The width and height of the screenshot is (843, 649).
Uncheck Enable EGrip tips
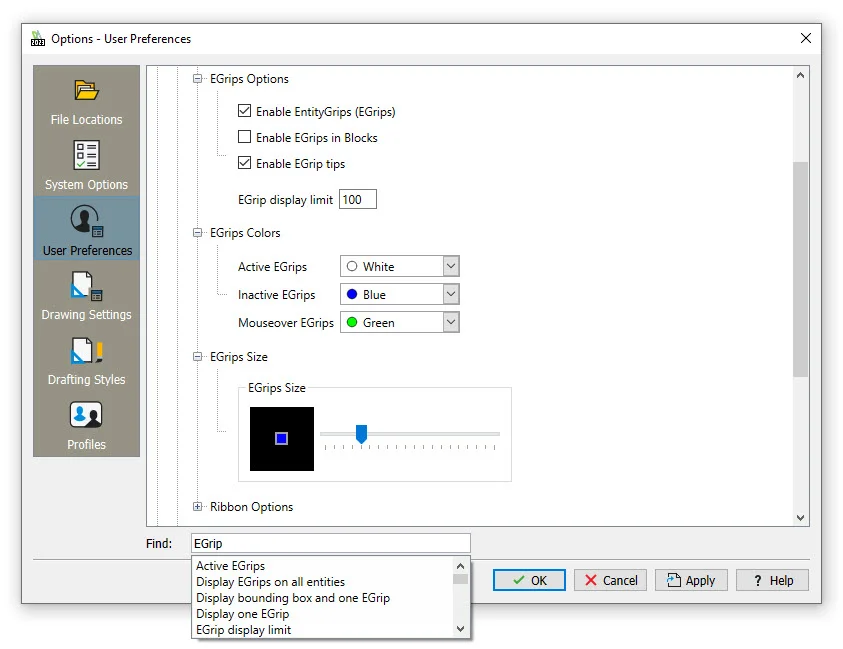click(245, 164)
